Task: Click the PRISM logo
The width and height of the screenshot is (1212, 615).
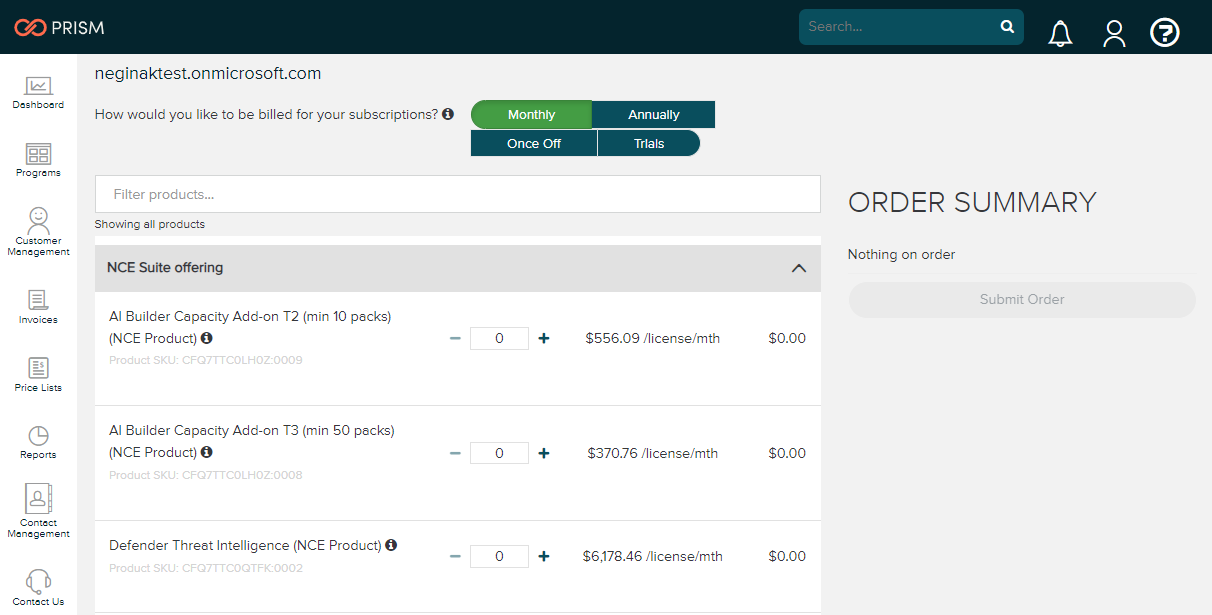Action: click(x=59, y=27)
